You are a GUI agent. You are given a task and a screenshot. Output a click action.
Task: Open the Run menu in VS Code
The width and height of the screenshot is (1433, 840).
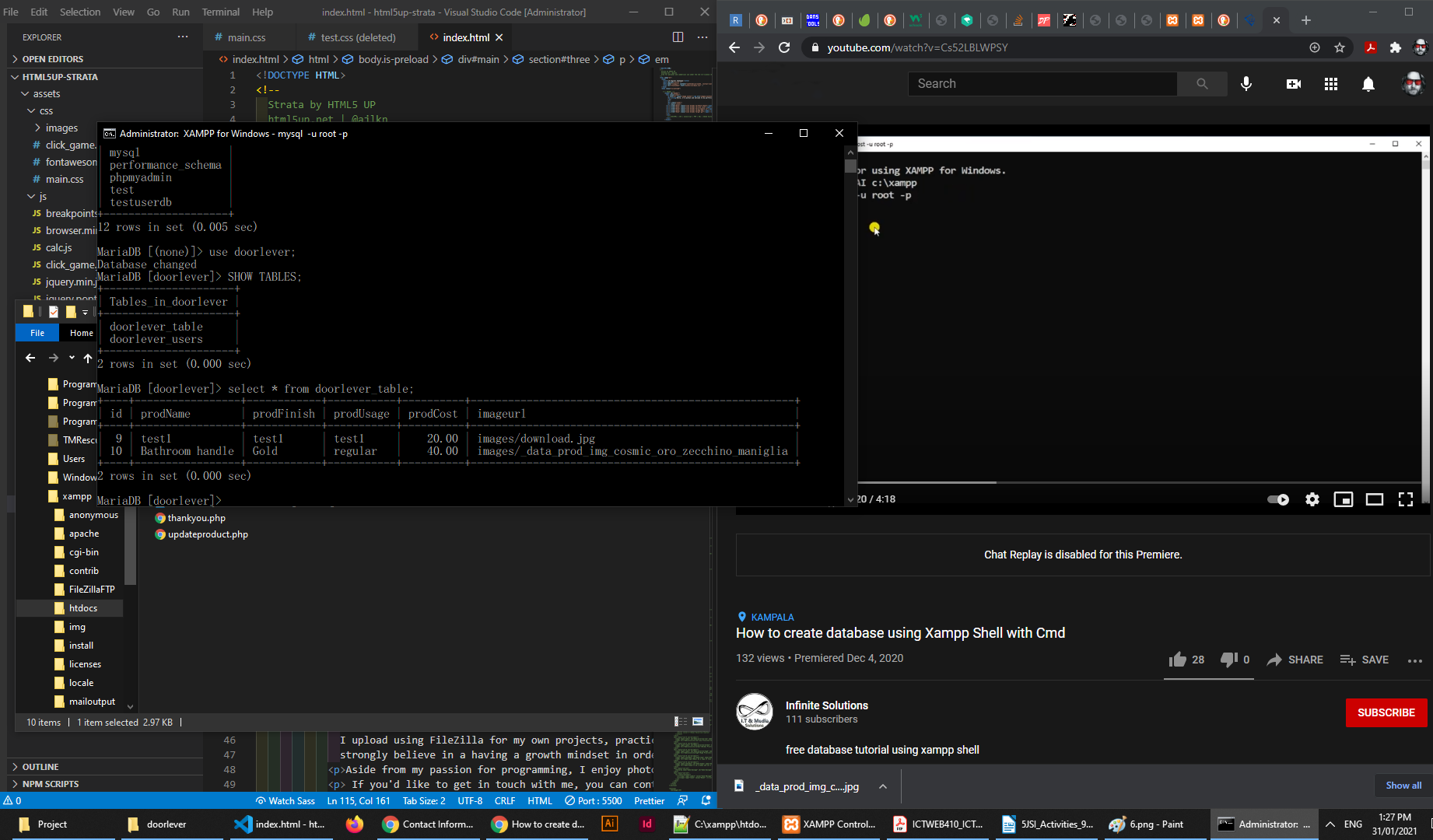point(180,12)
